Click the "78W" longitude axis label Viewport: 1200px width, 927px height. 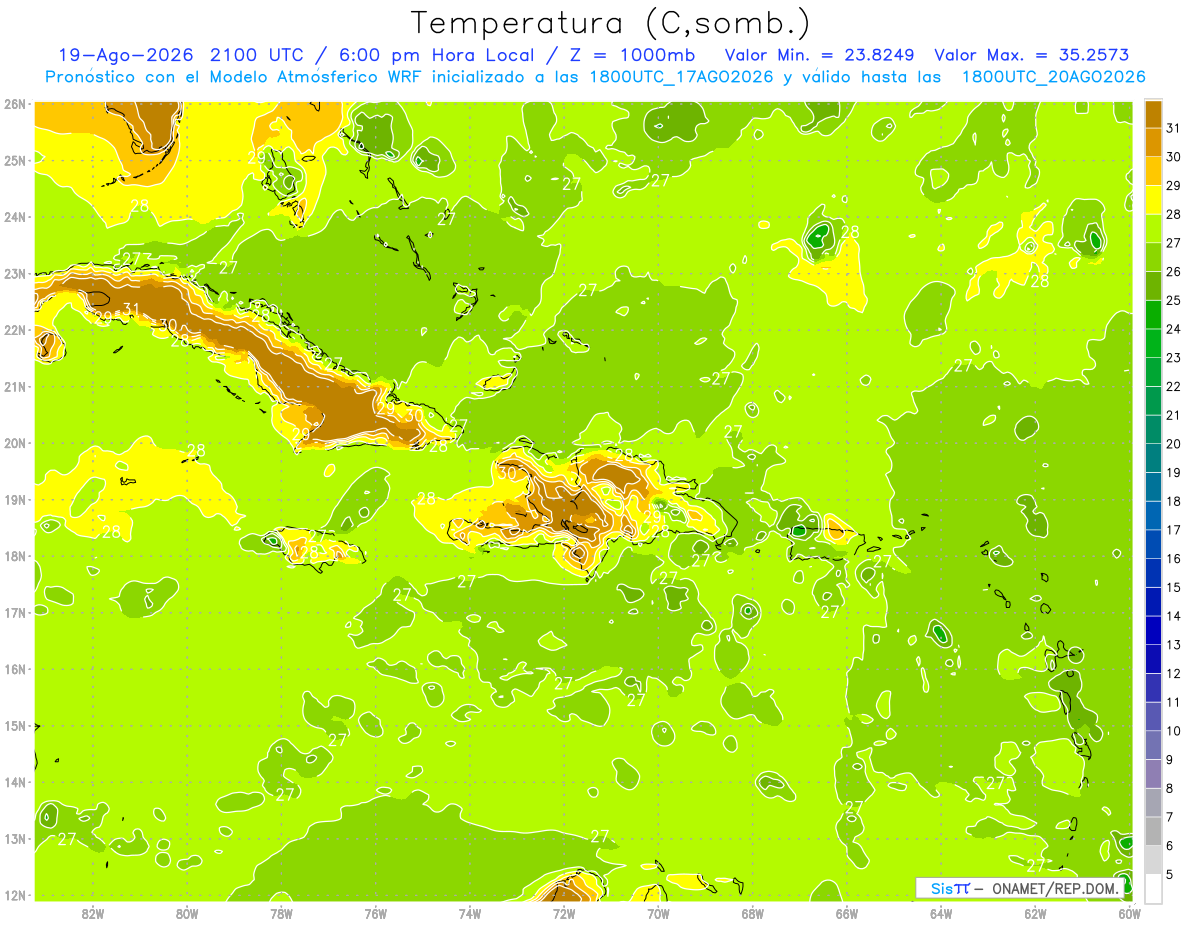(x=281, y=912)
